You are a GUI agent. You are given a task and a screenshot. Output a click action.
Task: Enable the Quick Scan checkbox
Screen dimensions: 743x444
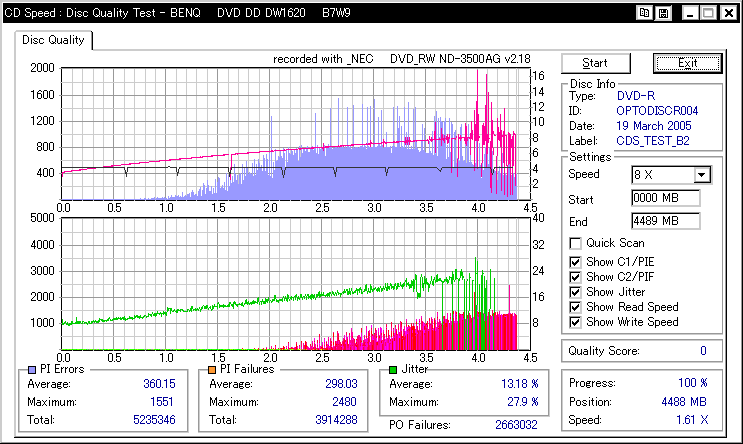(x=575, y=244)
